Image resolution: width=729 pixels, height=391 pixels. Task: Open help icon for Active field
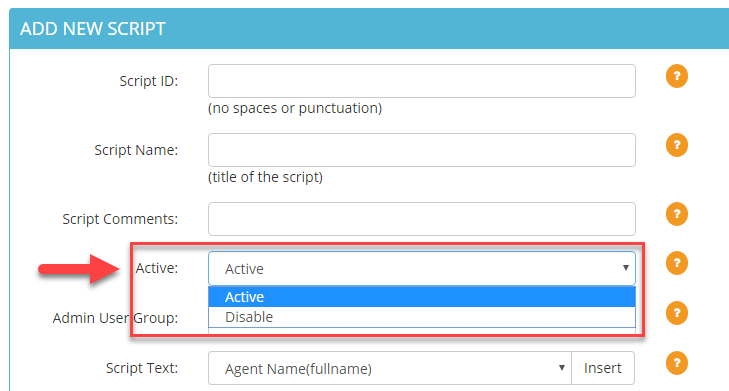click(x=676, y=263)
